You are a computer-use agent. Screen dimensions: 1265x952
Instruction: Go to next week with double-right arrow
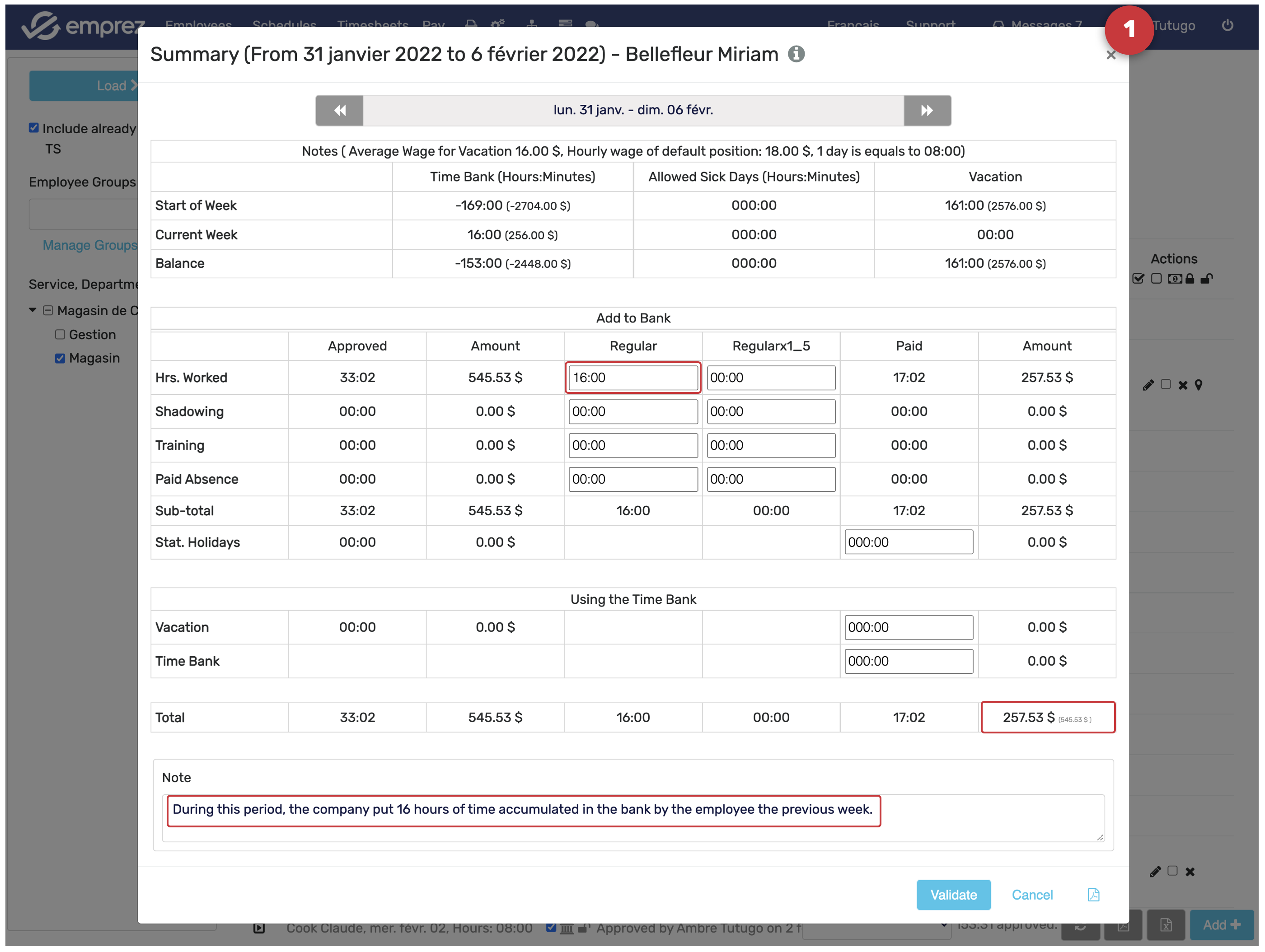point(927,110)
